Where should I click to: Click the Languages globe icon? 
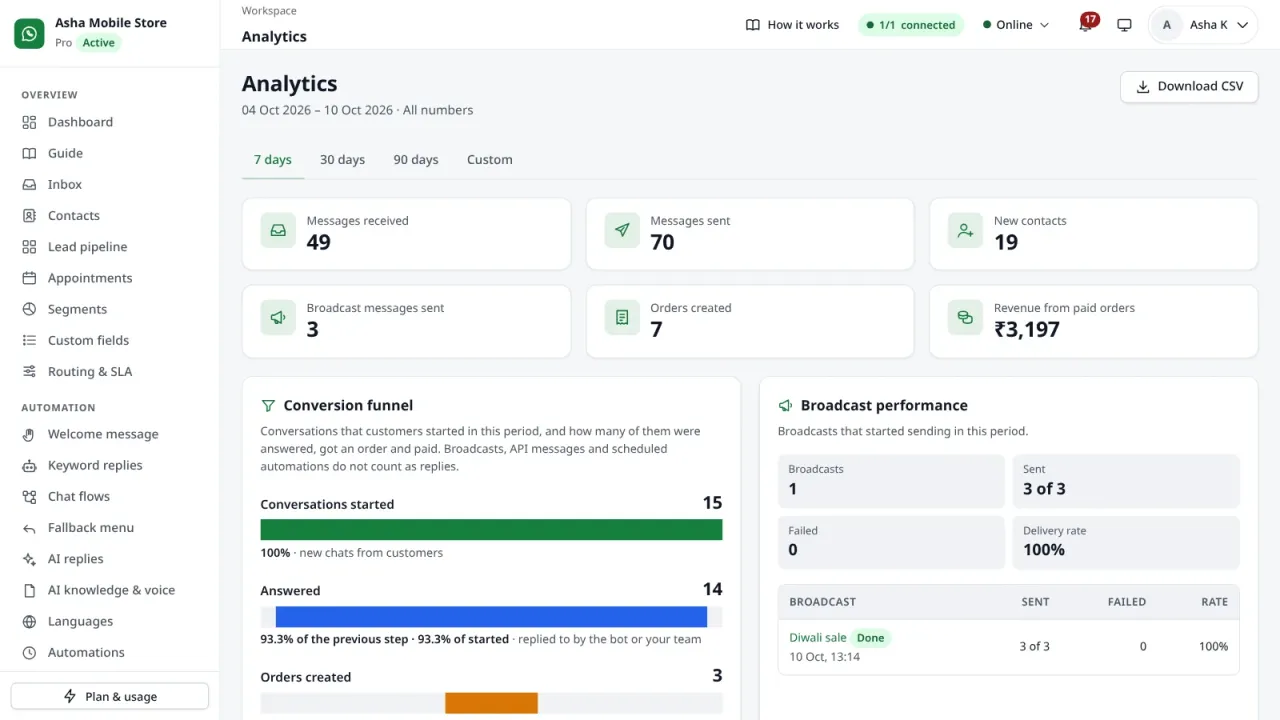pyautogui.click(x=29, y=621)
